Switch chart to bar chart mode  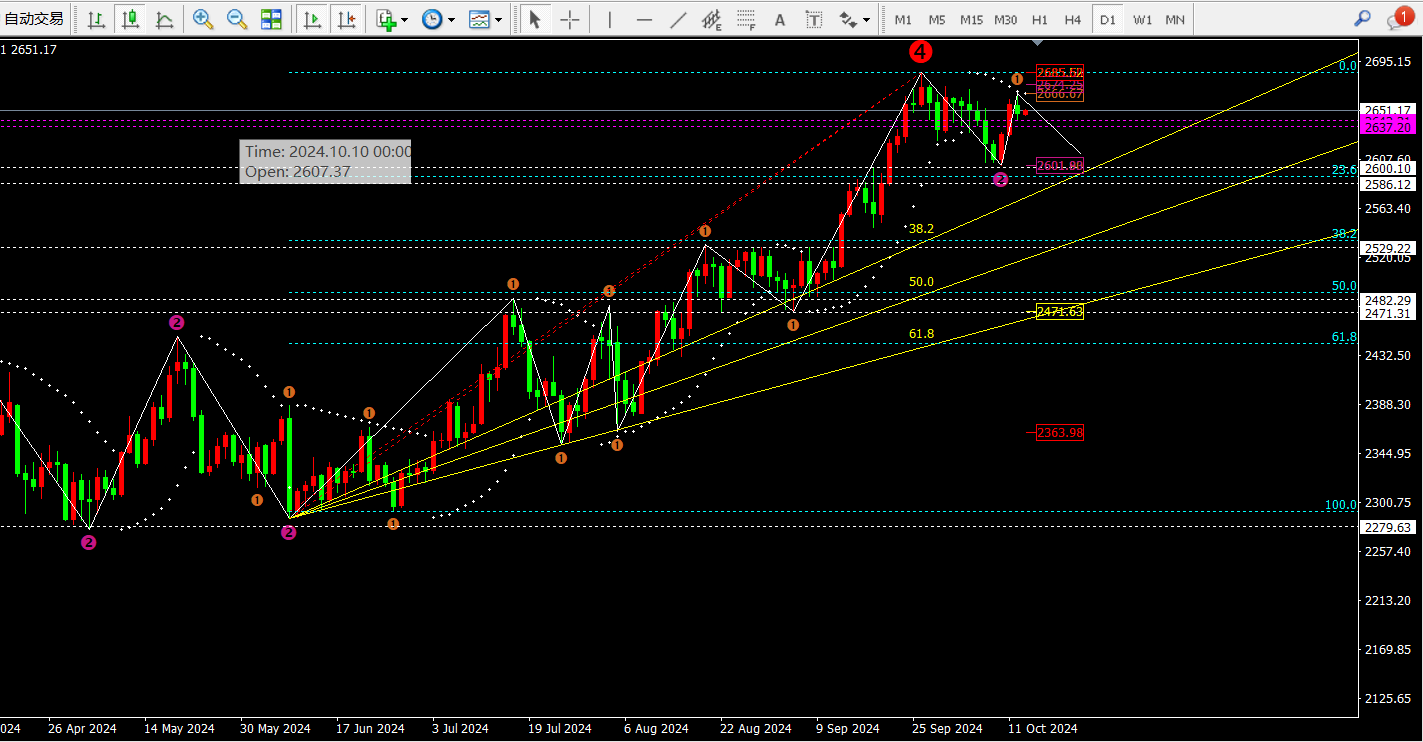[x=96, y=19]
